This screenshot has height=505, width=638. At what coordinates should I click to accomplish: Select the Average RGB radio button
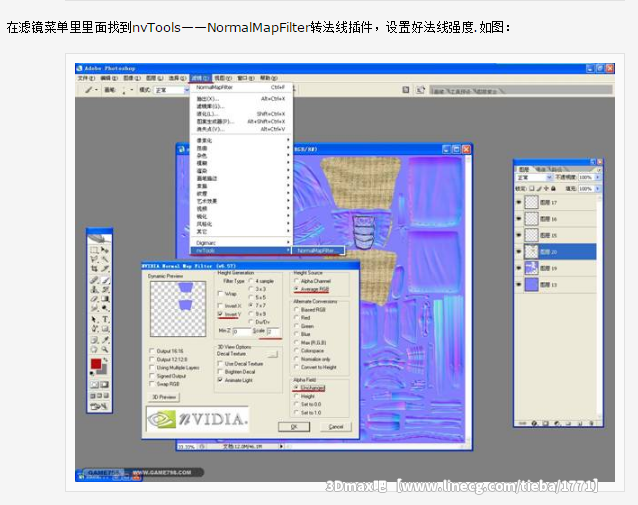pyautogui.click(x=297, y=289)
